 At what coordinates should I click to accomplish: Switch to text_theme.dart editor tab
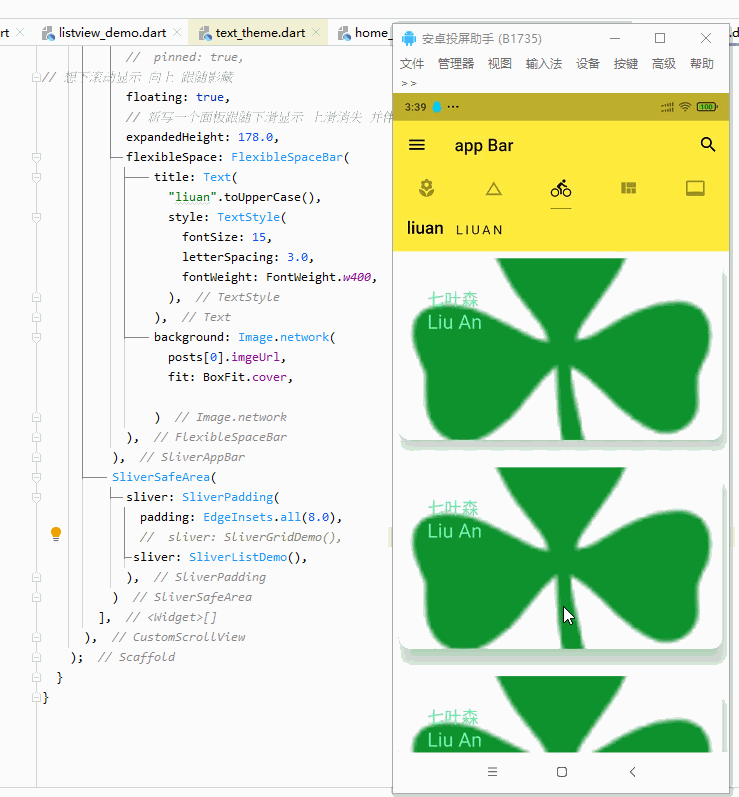coord(260,33)
